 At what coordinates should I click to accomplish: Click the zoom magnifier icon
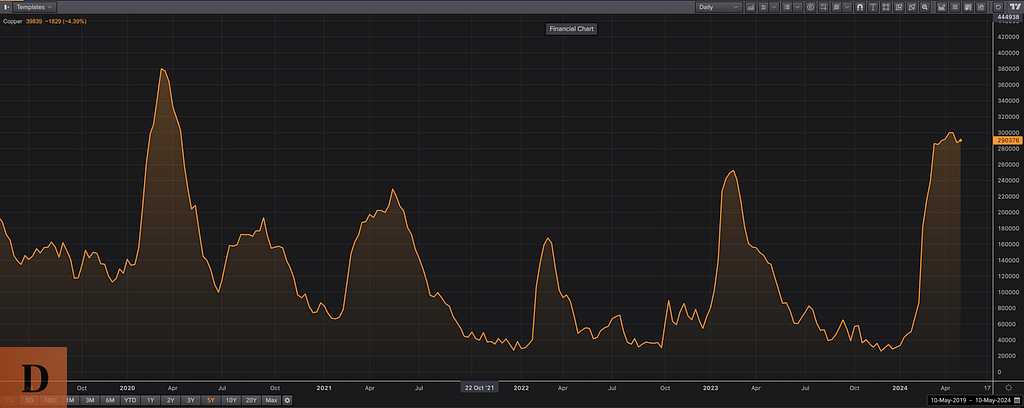pyautogui.click(x=925, y=7)
